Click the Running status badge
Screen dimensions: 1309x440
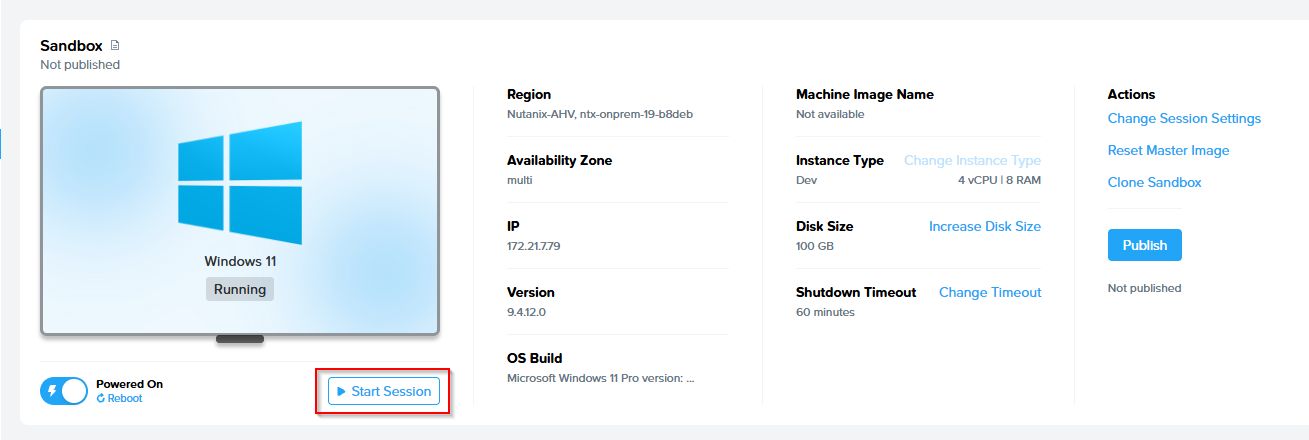[x=240, y=289]
